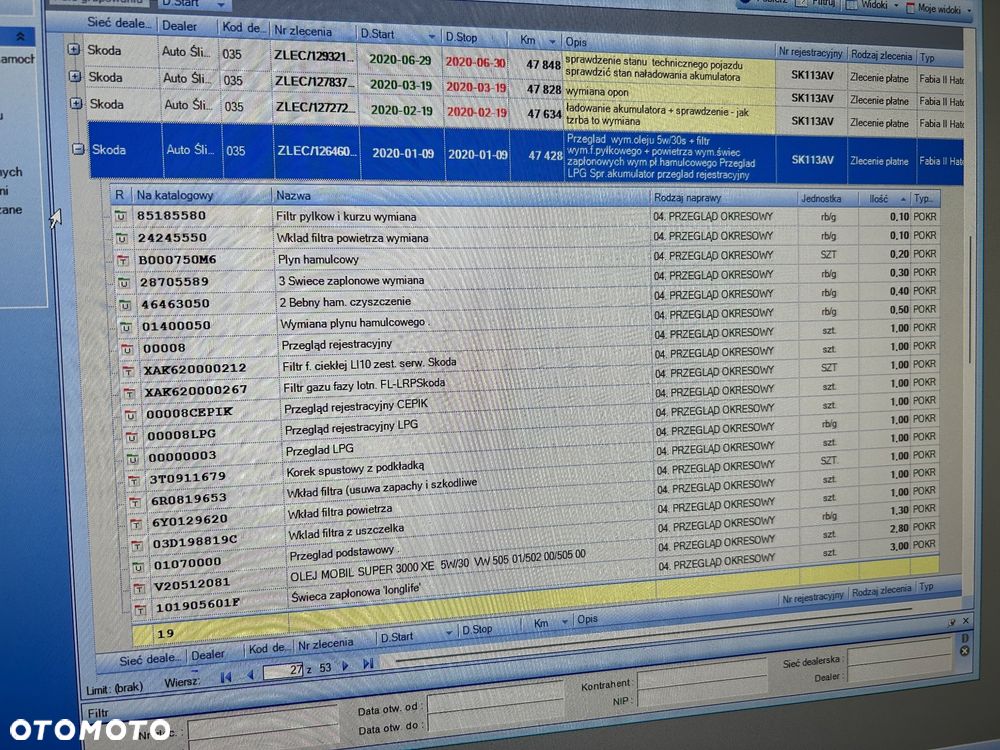This screenshot has width=1000, height=750.
Task: Click the row number field showing 27
Action: [283, 670]
